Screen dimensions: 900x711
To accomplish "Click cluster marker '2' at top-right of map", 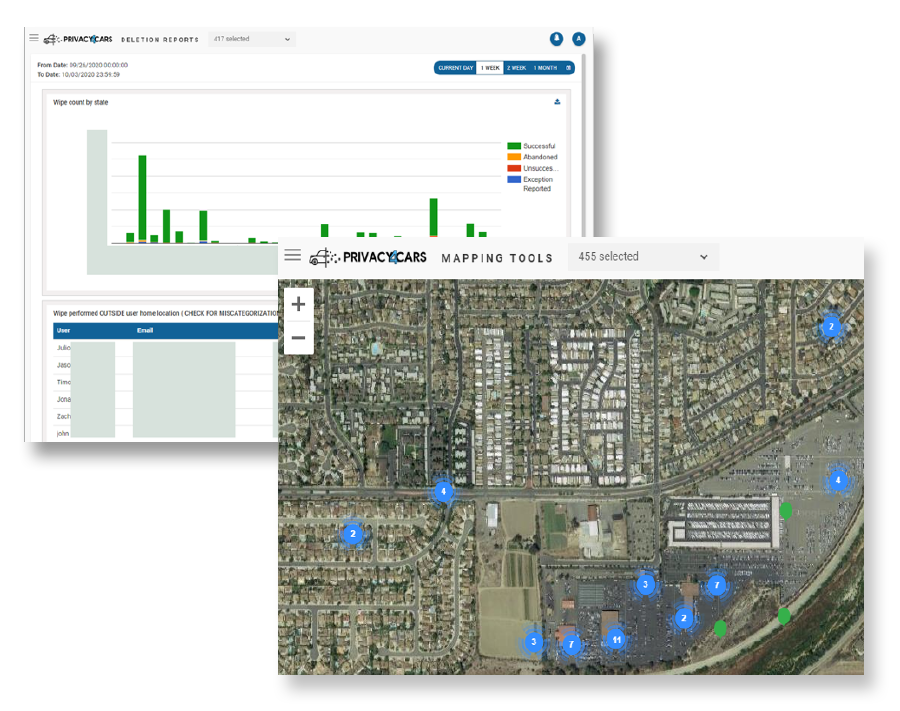I will click(x=831, y=327).
